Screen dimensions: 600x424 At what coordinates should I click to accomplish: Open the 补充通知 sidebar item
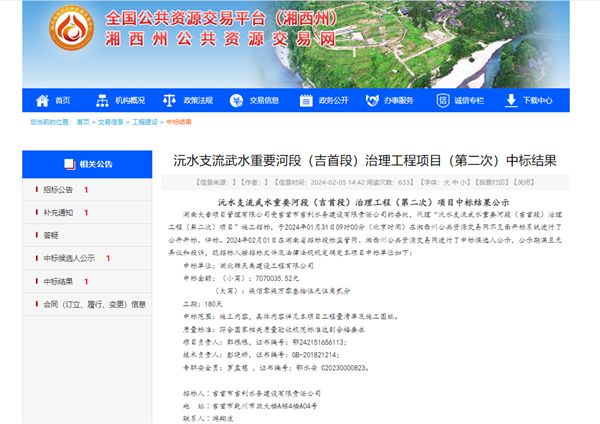(58, 212)
